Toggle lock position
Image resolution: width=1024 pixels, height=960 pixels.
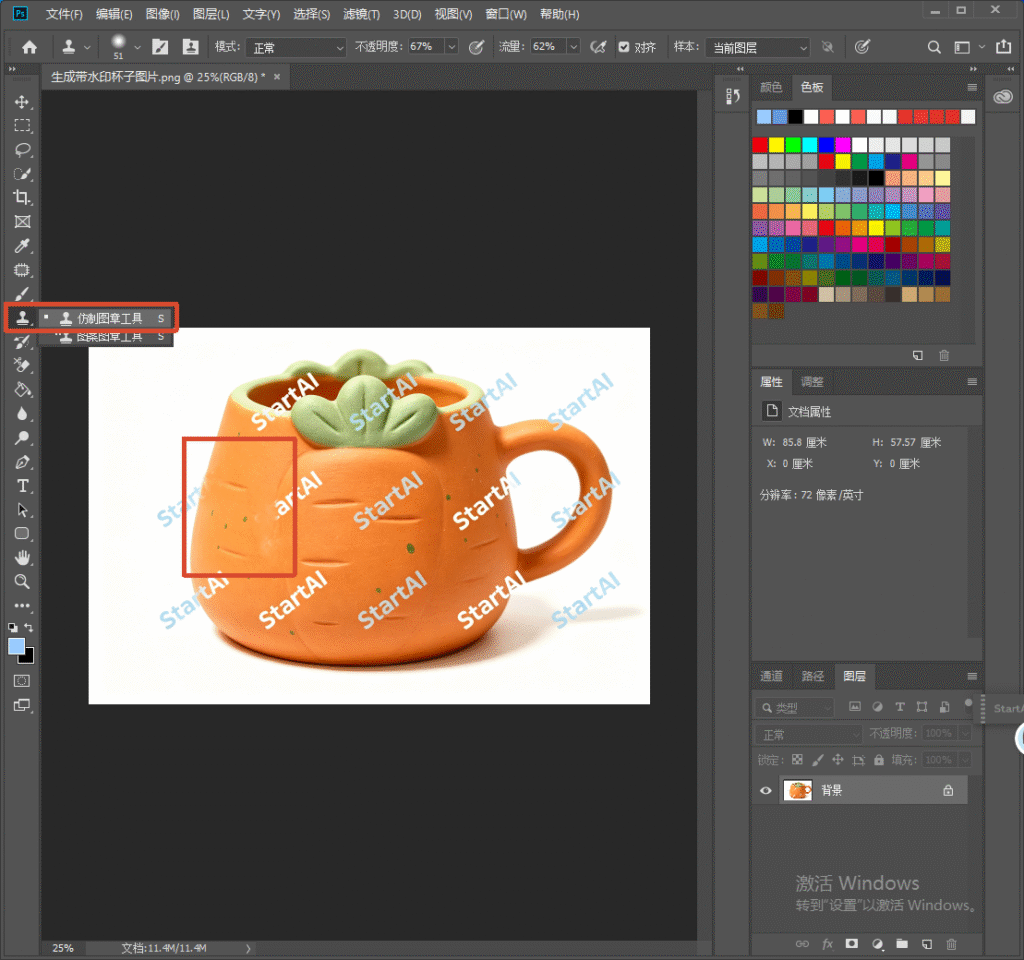click(838, 760)
